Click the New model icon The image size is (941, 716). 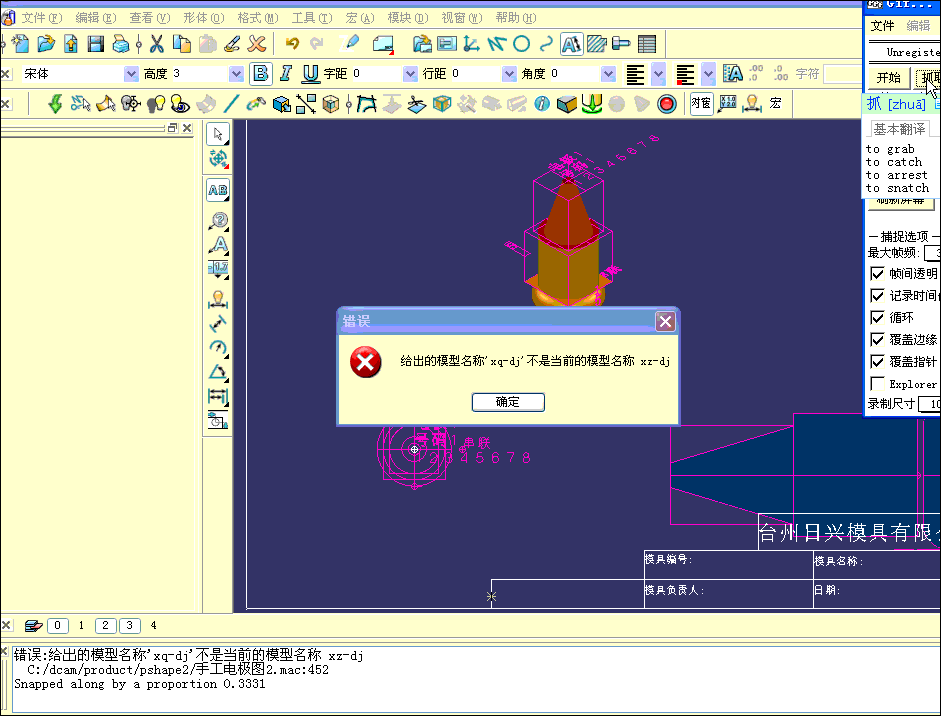[20, 44]
